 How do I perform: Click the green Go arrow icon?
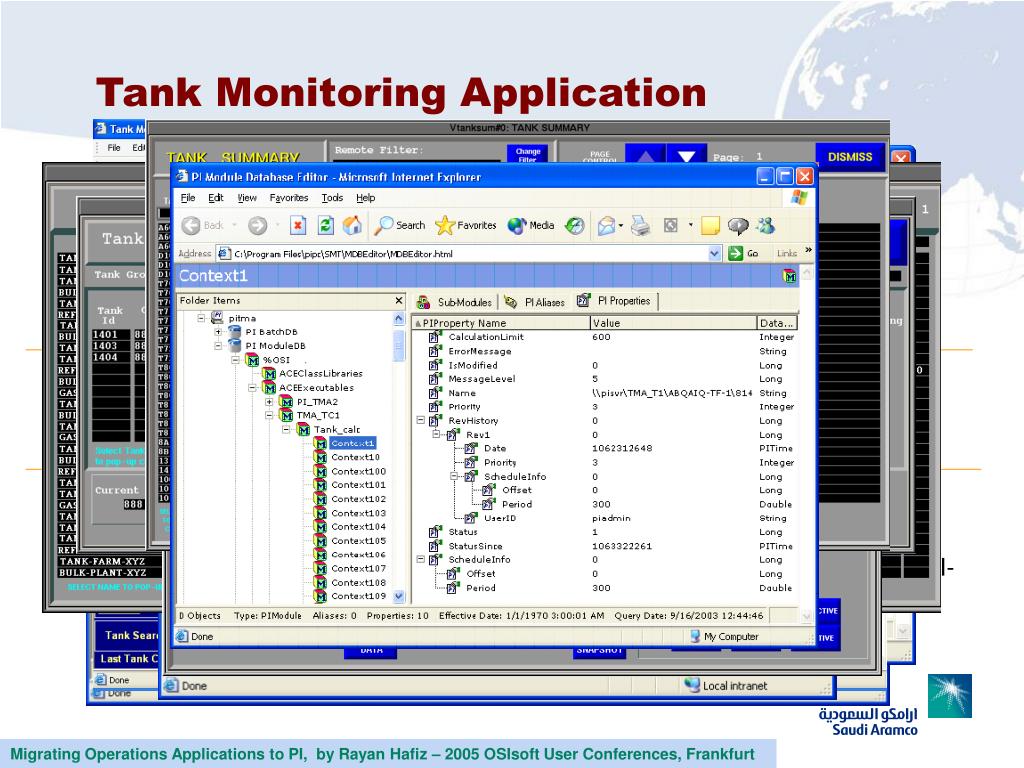(x=735, y=253)
